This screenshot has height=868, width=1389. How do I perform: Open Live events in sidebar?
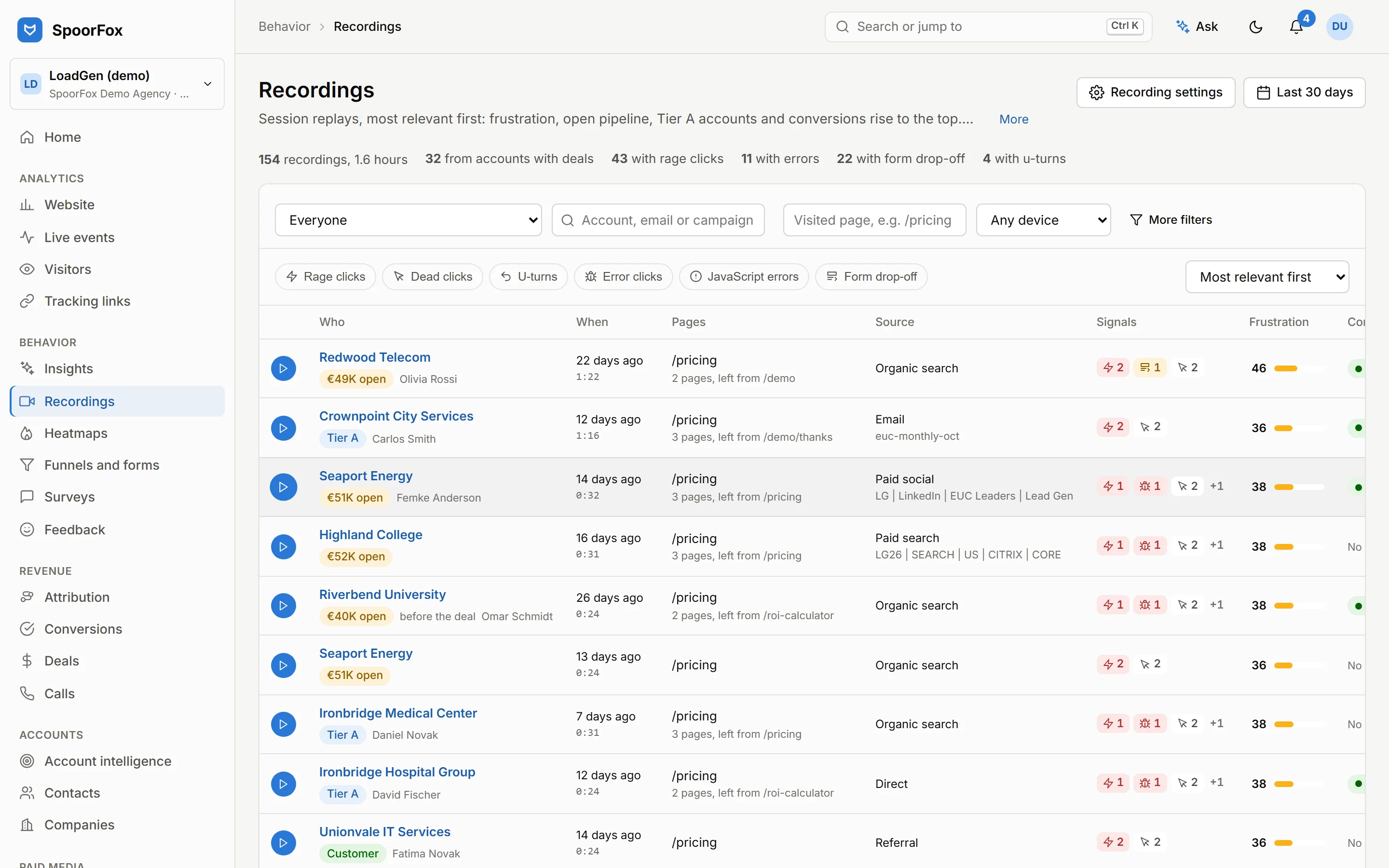click(117, 237)
